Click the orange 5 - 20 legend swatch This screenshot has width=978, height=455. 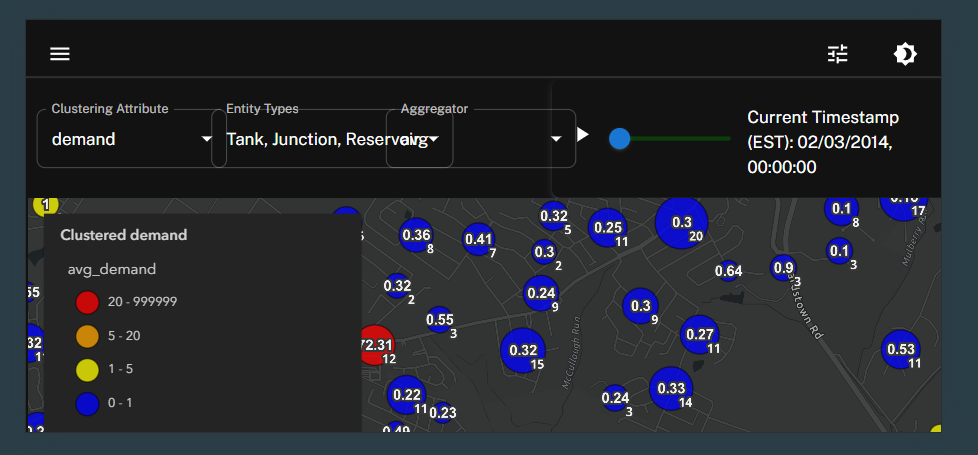[87, 336]
